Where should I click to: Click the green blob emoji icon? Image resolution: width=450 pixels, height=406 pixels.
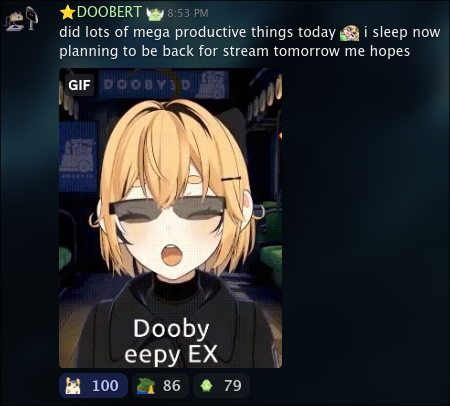click(x=206, y=386)
